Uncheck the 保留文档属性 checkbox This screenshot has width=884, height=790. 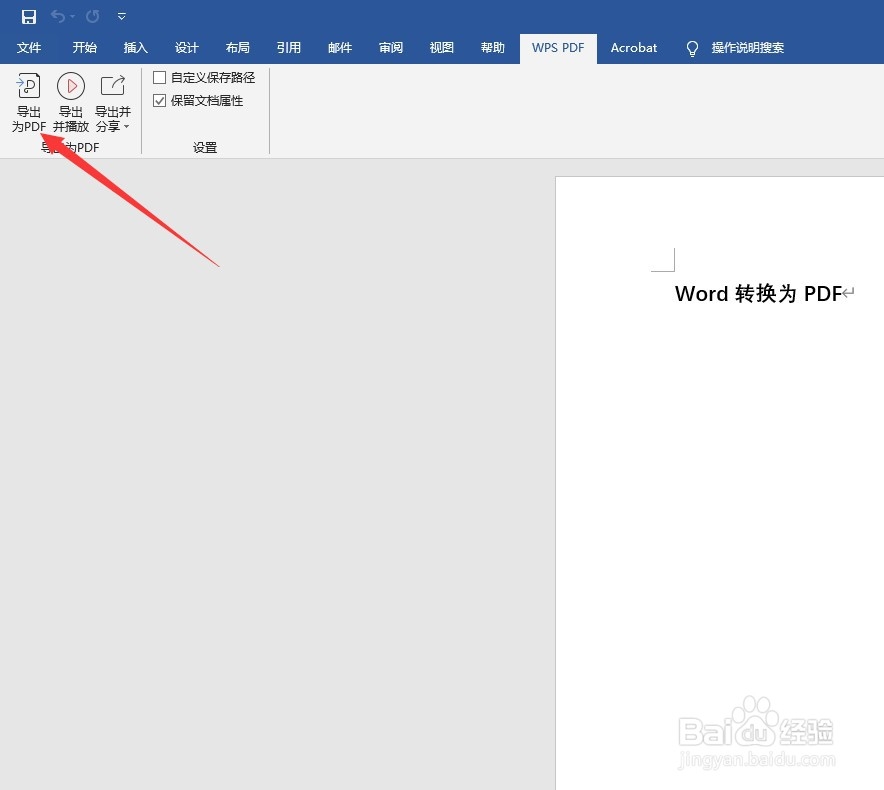click(159, 100)
